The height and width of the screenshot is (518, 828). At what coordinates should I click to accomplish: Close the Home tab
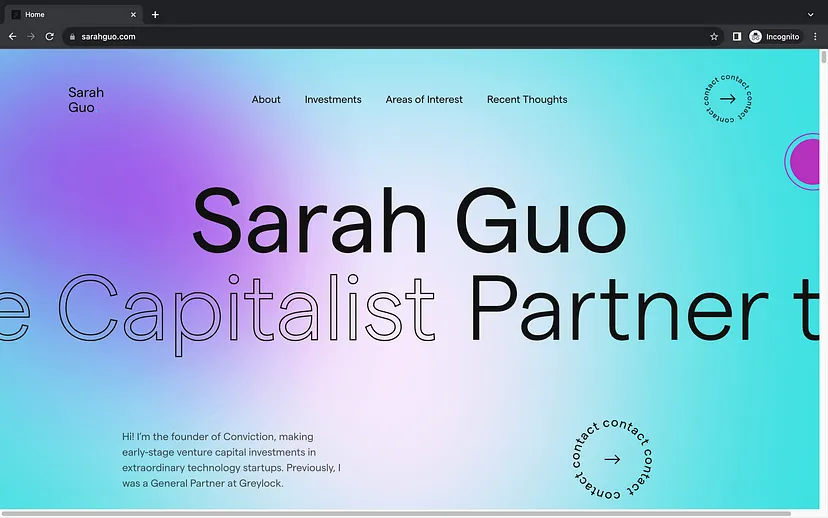point(136,14)
